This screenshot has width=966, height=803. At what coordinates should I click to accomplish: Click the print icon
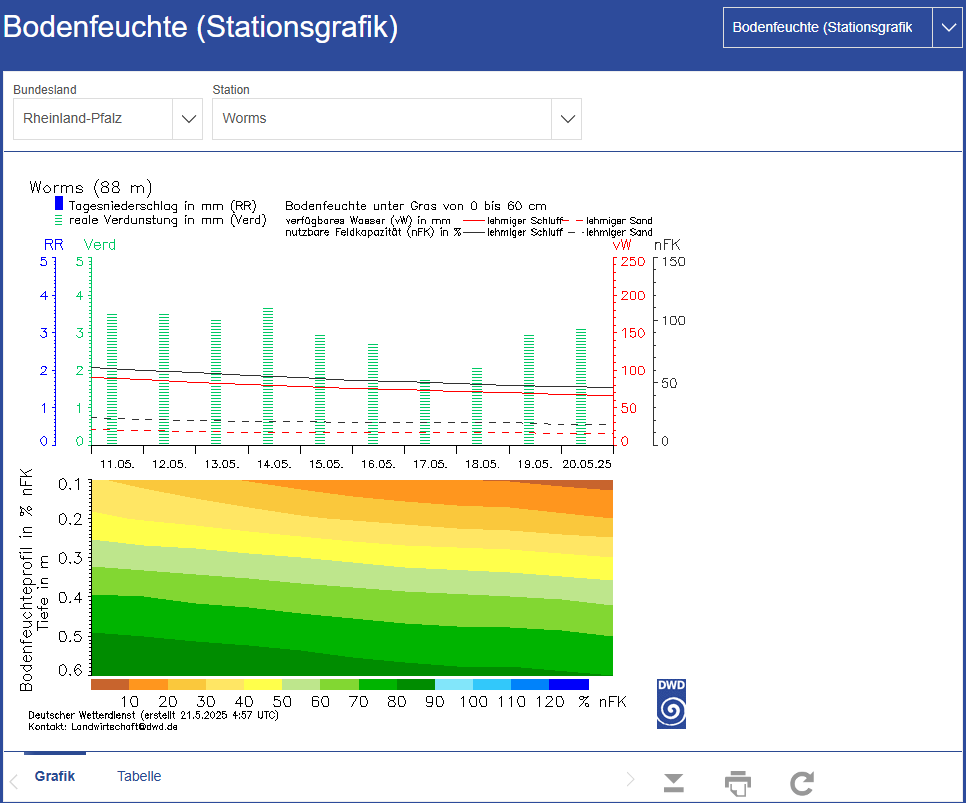(738, 782)
